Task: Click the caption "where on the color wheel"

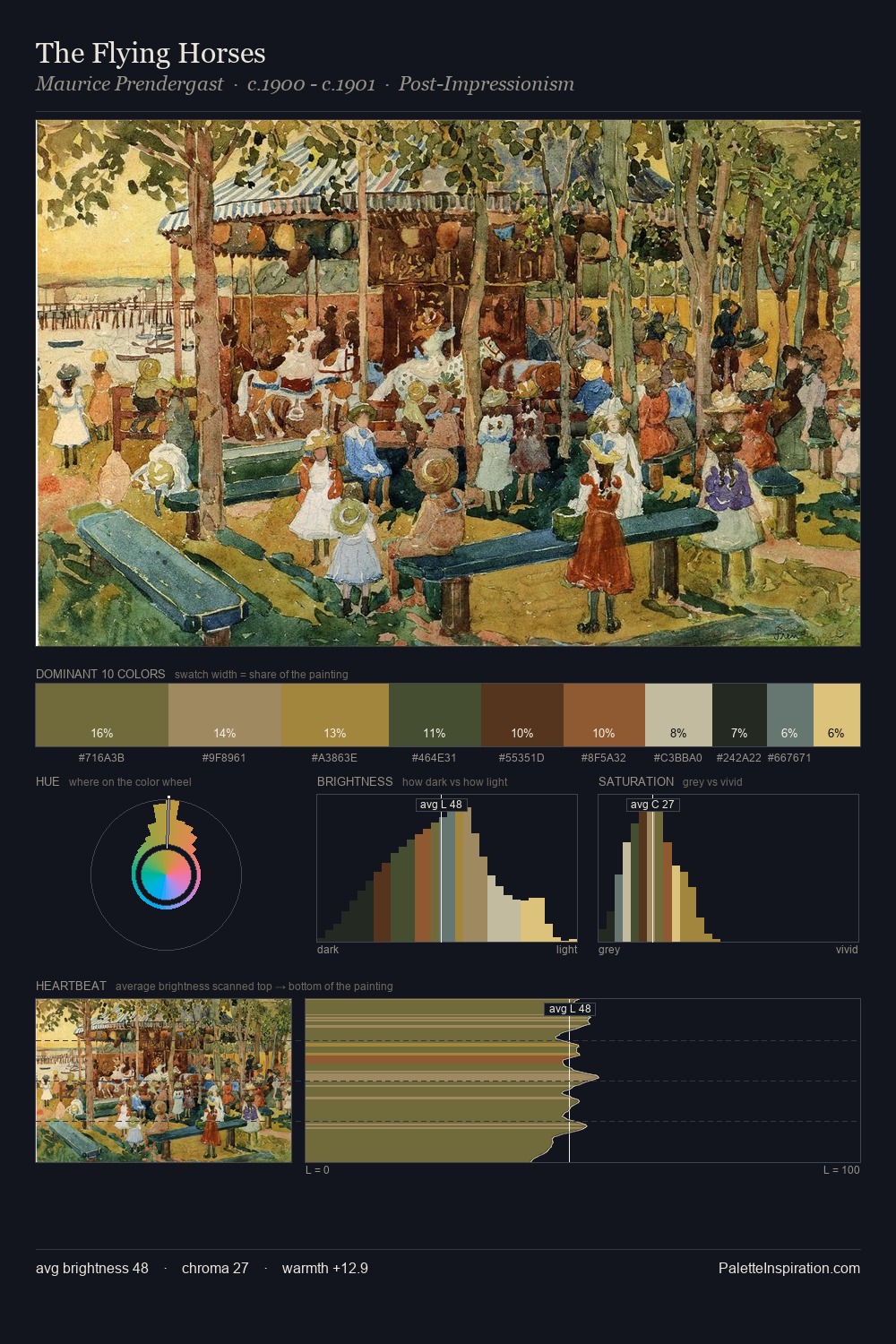Action: (x=130, y=782)
